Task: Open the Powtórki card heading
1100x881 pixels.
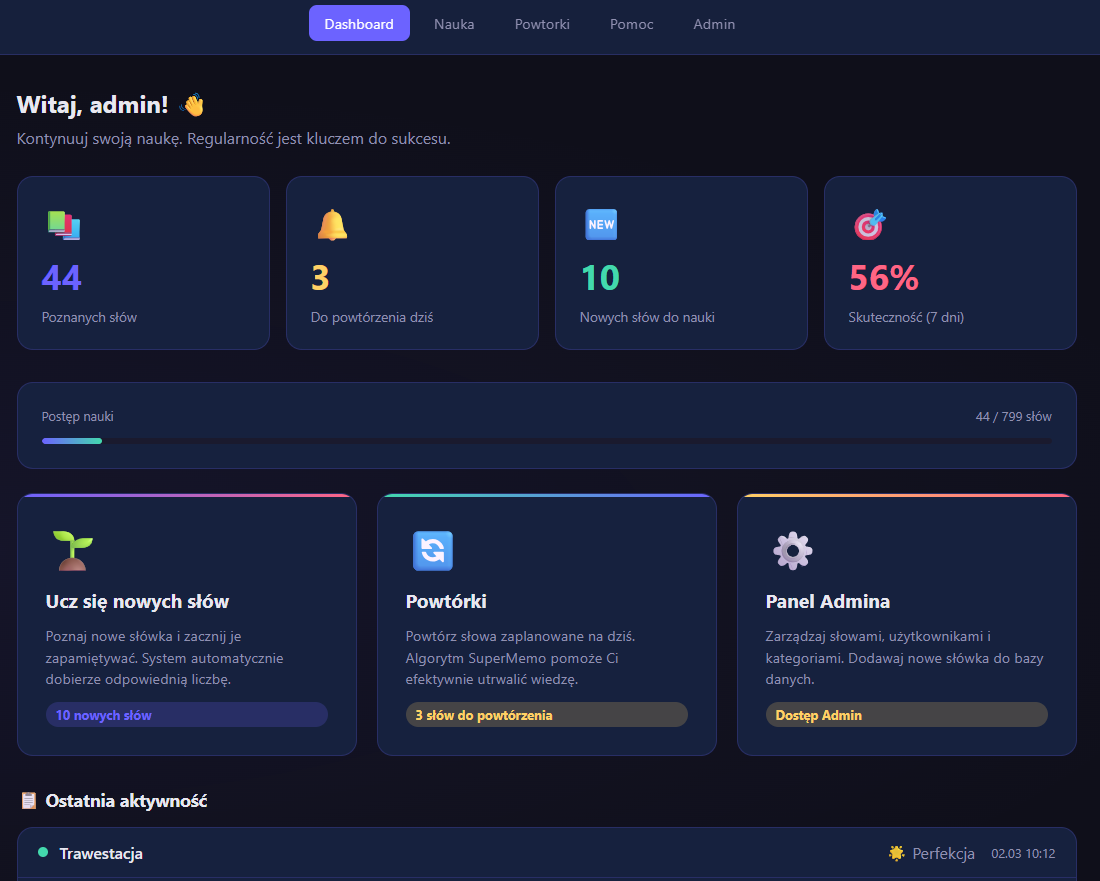Action: [446, 602]
